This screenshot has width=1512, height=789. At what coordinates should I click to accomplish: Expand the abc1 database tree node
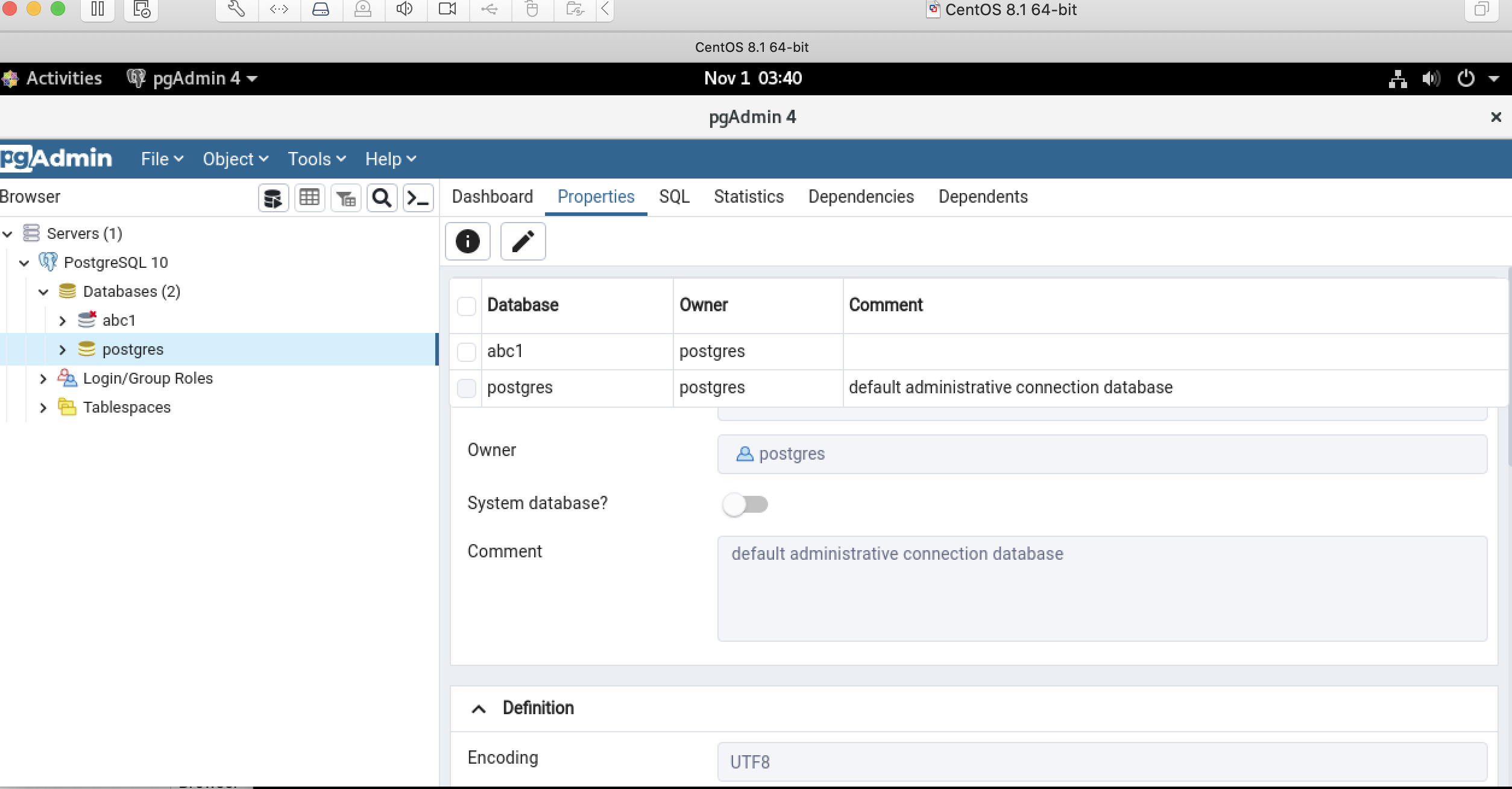coord(63,320)
